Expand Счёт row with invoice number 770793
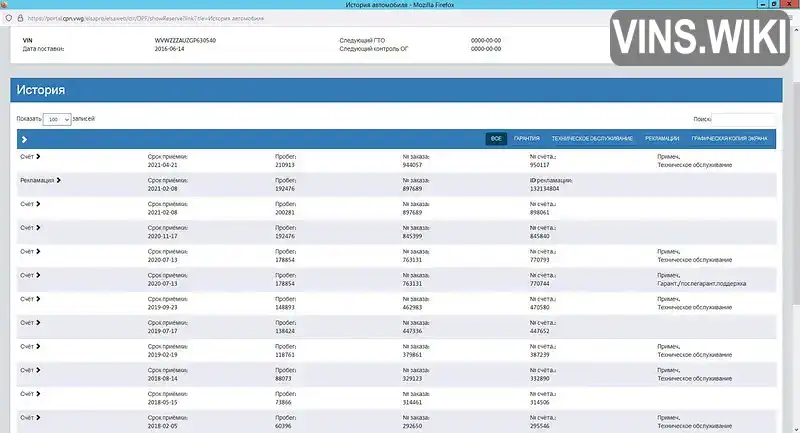Image resolution: width=800 pixels, height=433 pixels. 38,251
